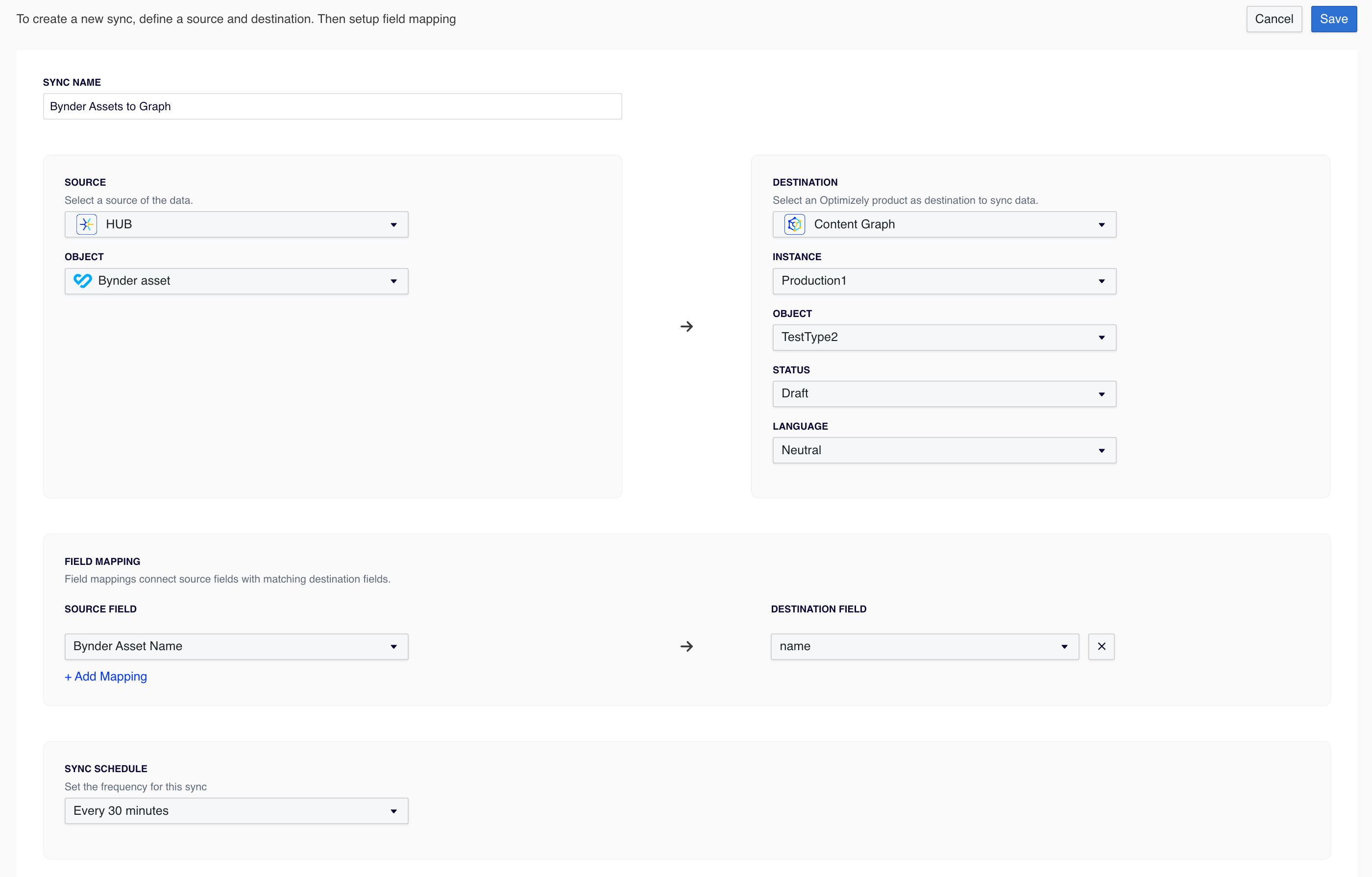
Task: Click the arrow between source and destination panels
Action: 686,326
